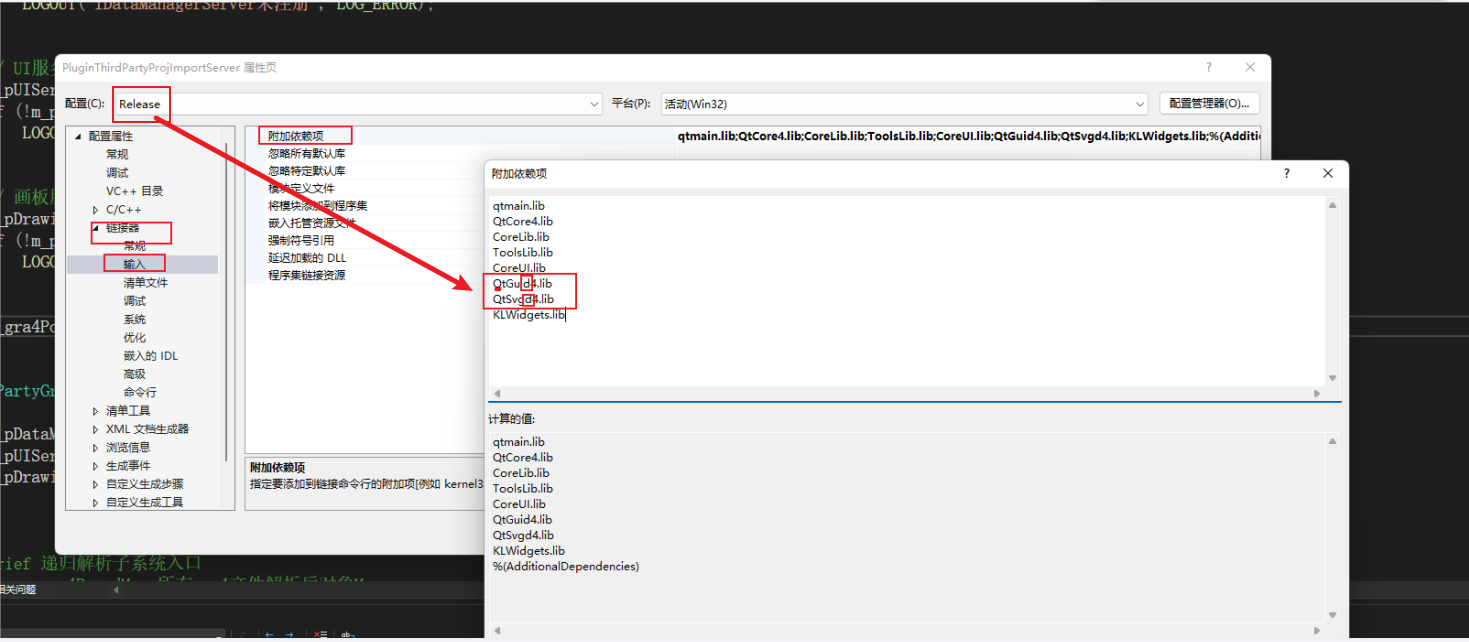Click left scroll arrow below the dependencies edit box
The width and height of the screenshot is (1469, 642).
point(497,394)
